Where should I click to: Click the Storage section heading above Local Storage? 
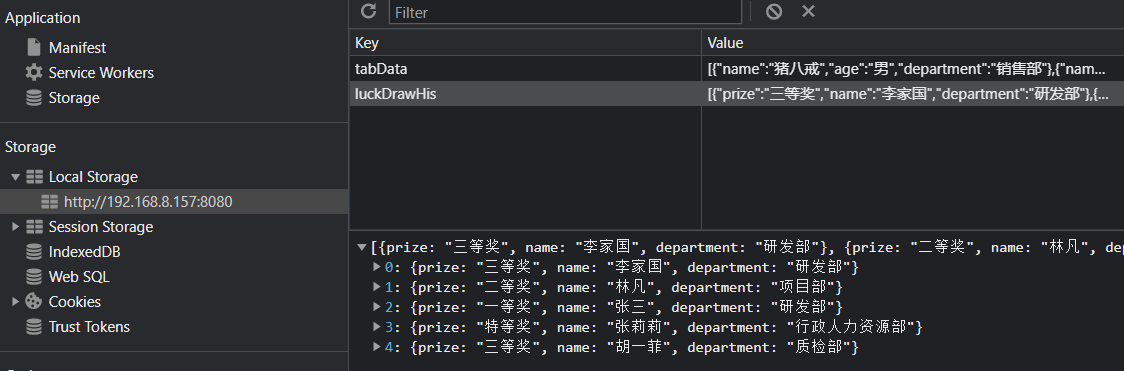tap(30, 147)
